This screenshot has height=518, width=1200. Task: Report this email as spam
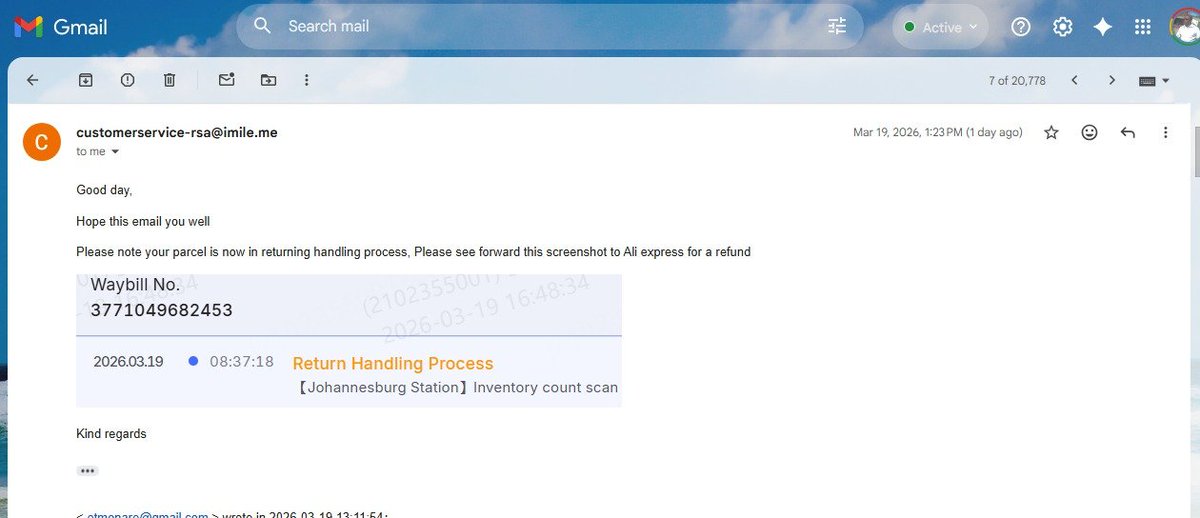[x=127, y=80]
